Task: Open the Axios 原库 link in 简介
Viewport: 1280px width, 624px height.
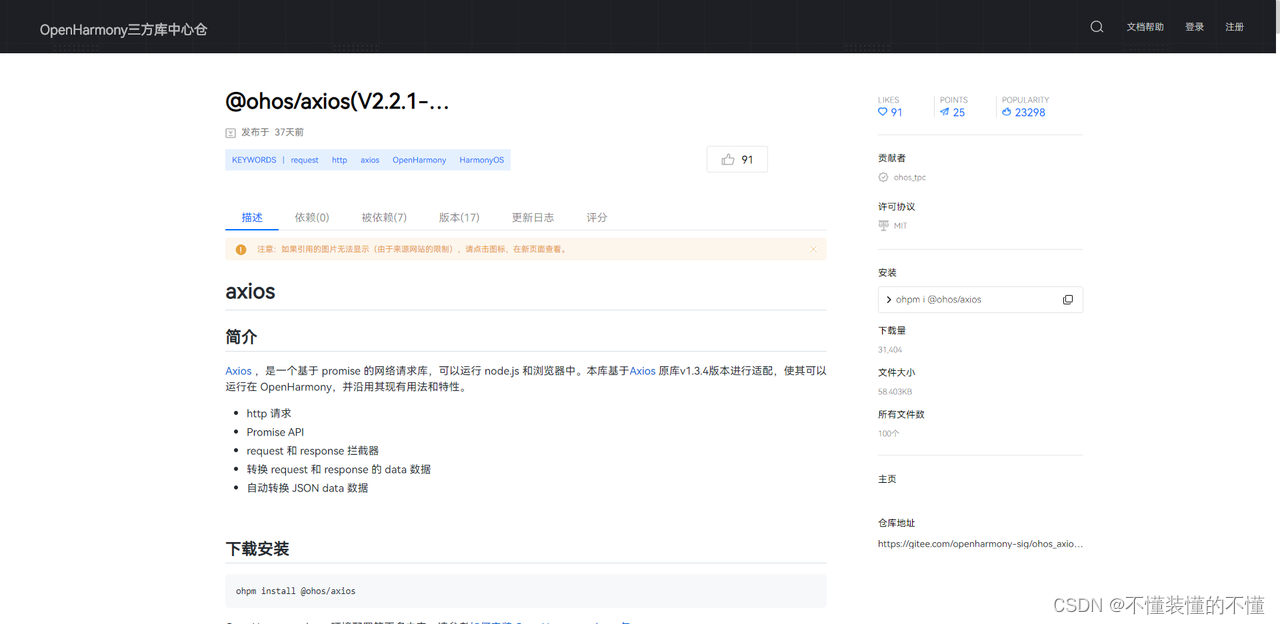Action: coord(642,371)
